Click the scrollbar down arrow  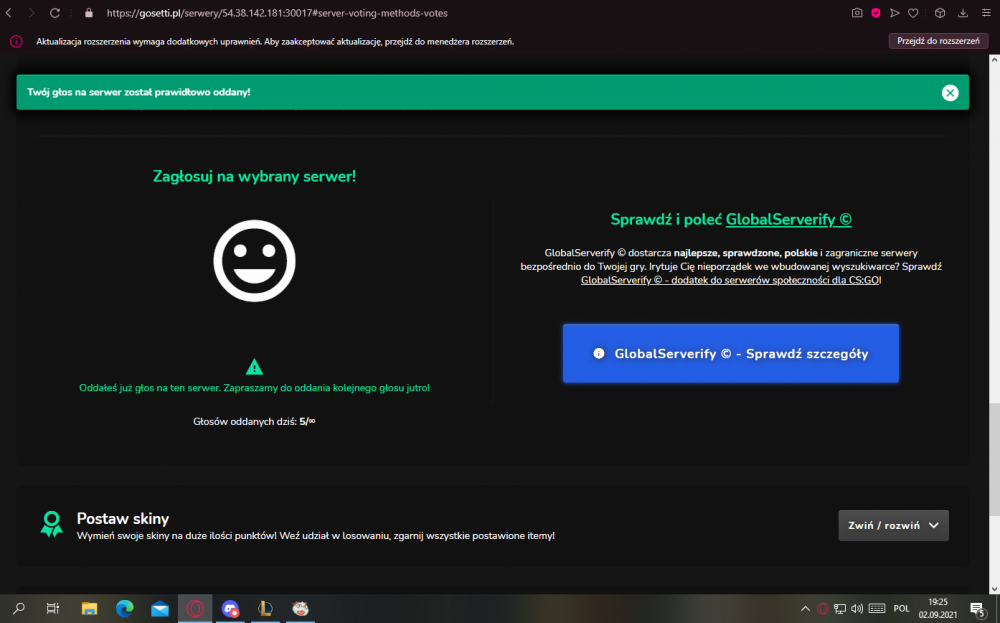click(x=994, y=589)
